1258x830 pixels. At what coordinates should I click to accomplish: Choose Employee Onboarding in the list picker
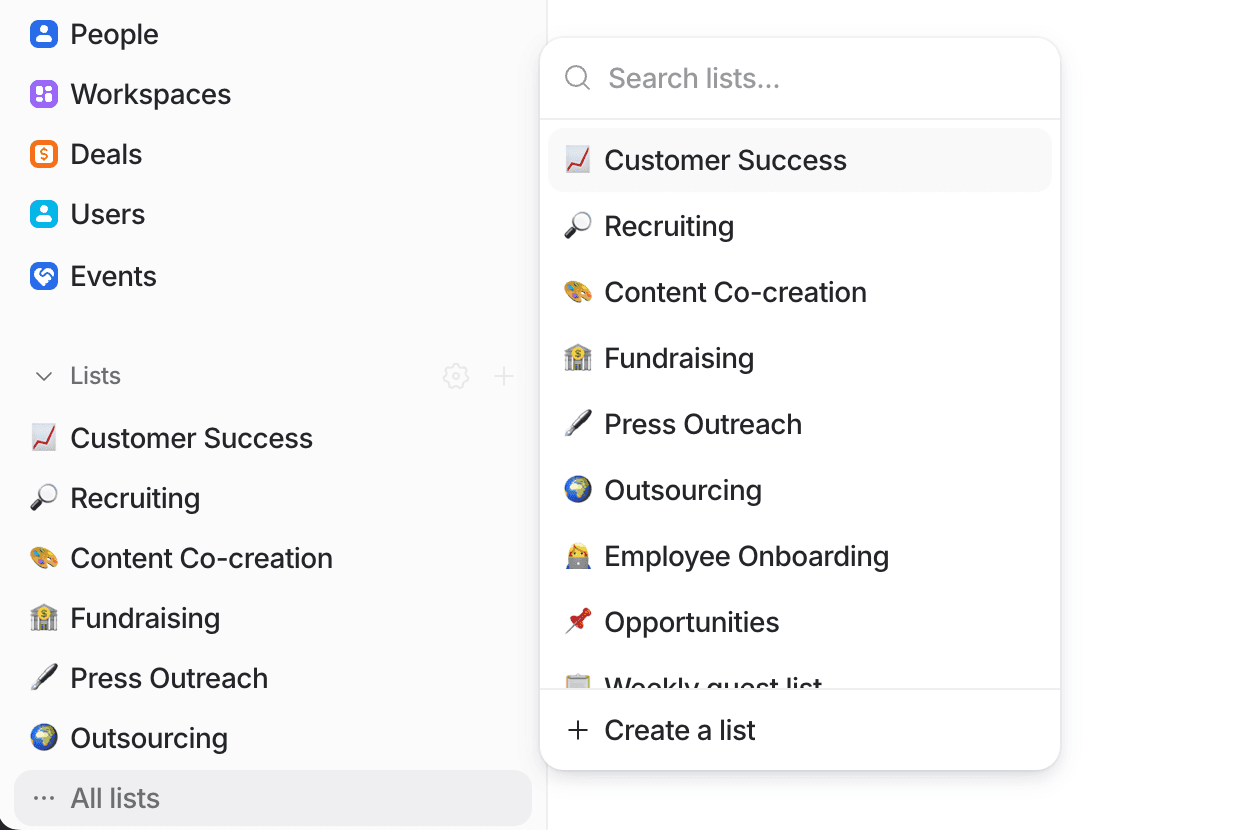(x=746, y=555)
